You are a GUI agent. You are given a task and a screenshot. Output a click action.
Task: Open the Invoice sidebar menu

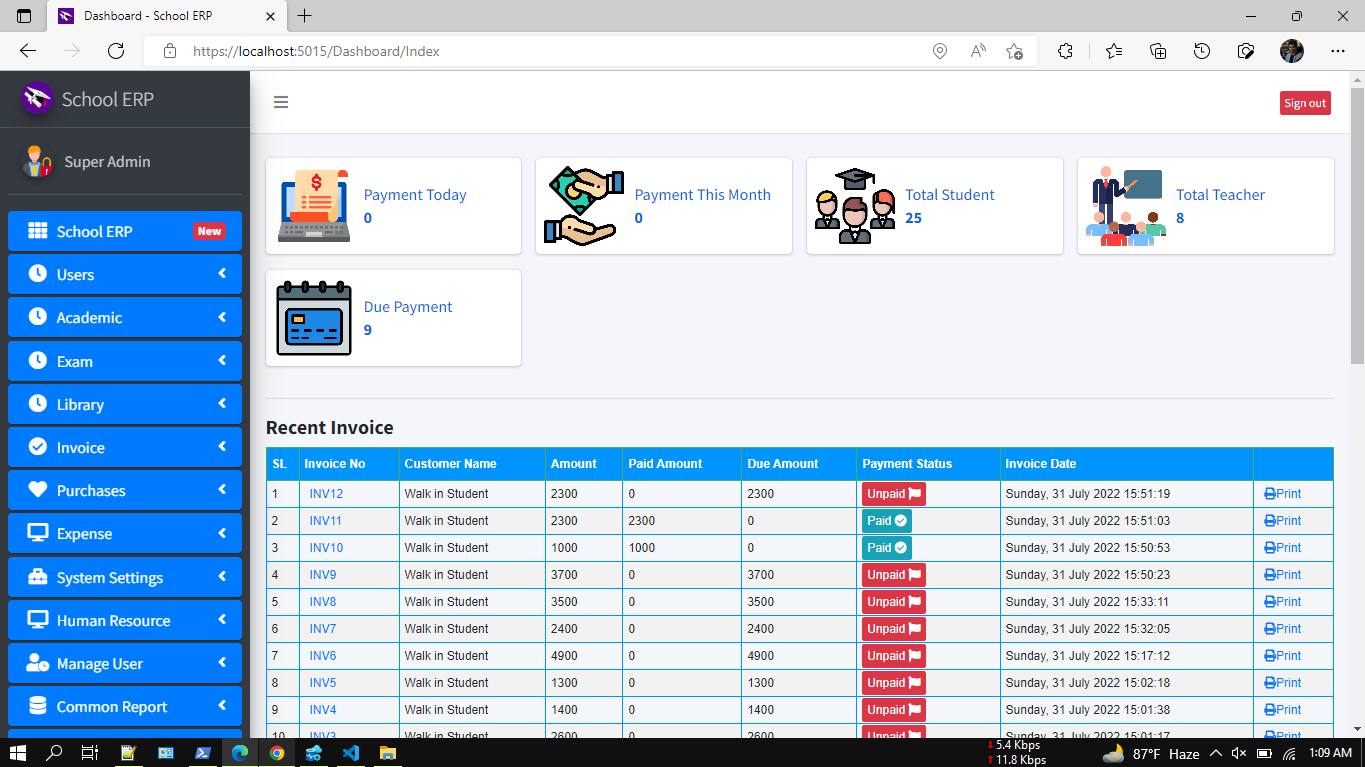[125, 447]
